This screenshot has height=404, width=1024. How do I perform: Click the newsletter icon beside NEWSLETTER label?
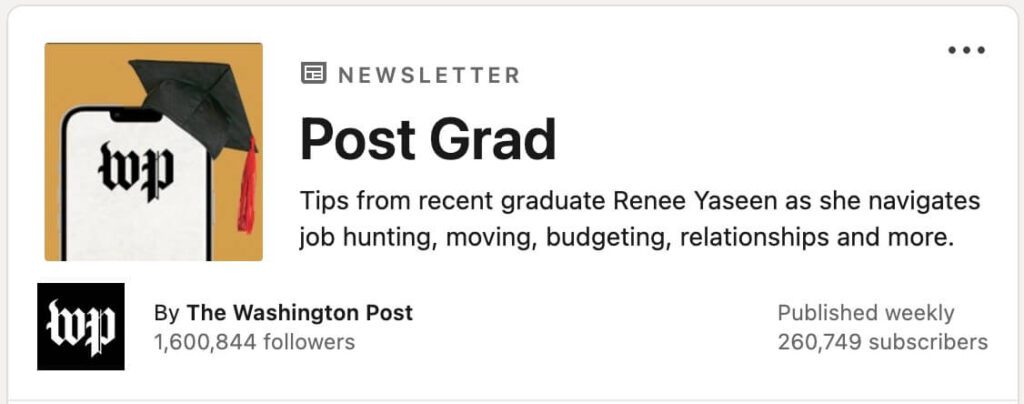(x=313, y=74)
